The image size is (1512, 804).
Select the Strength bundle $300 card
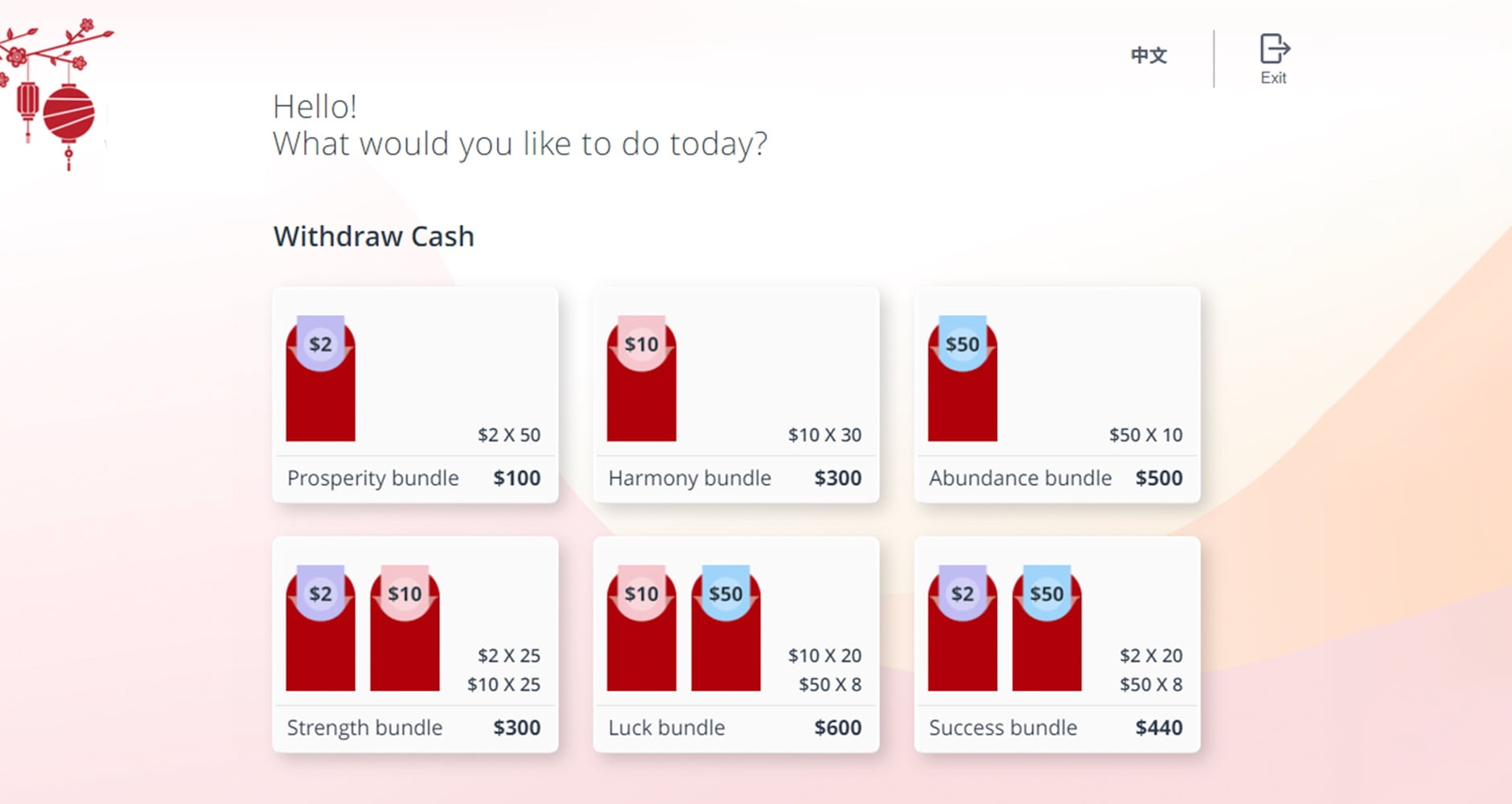[x=415, y=645]
